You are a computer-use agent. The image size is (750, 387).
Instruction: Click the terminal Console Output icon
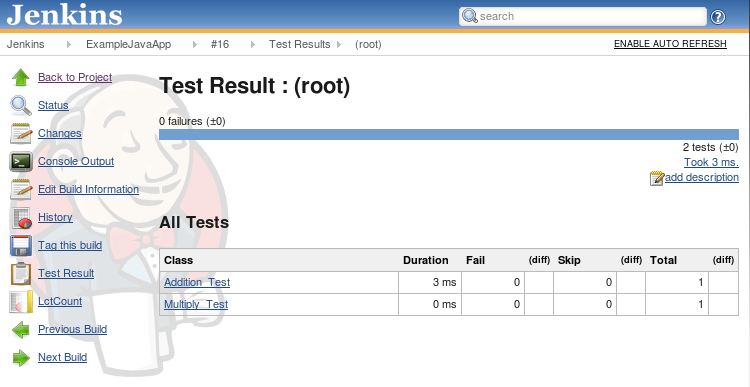click(21, 162)
